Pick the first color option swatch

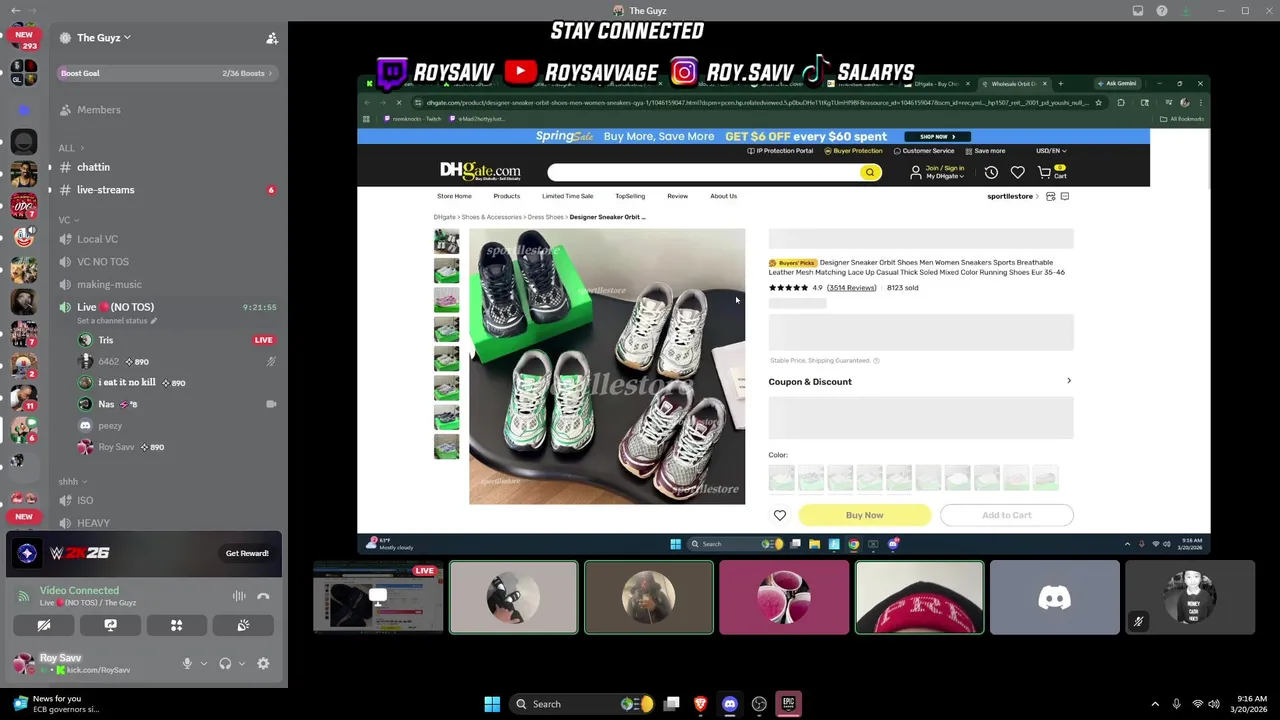pos(782,477)
